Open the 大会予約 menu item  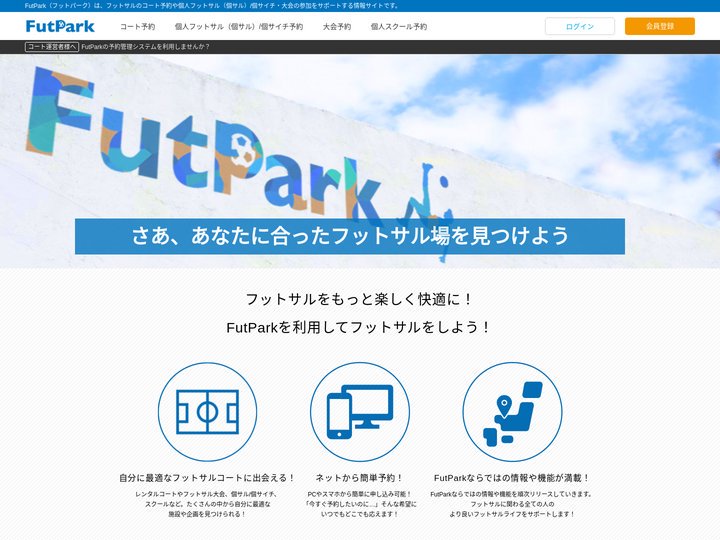coord(337,27)
